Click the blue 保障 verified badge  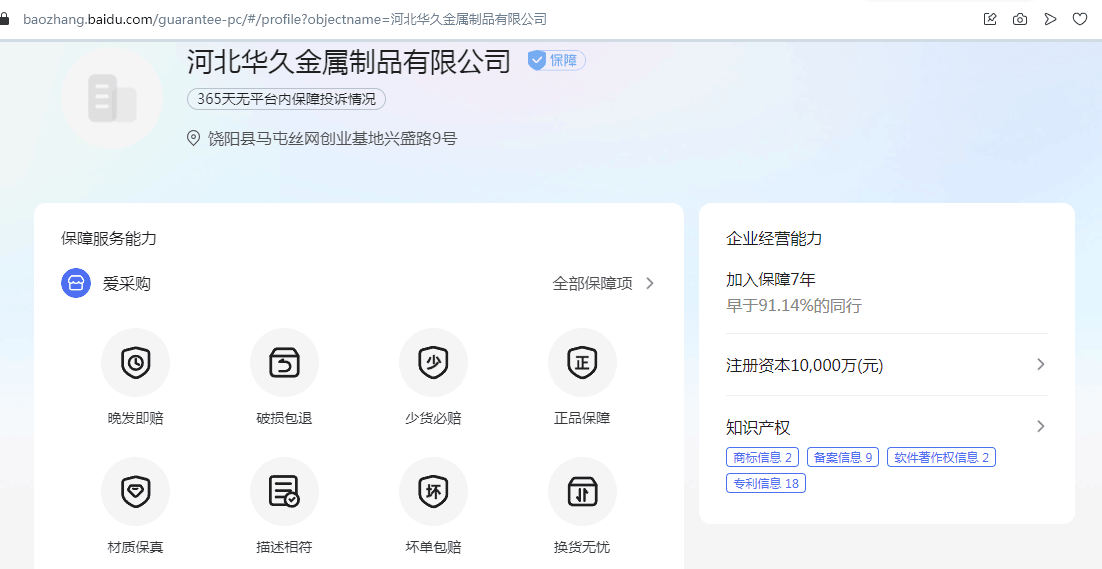tap(556, 60)
